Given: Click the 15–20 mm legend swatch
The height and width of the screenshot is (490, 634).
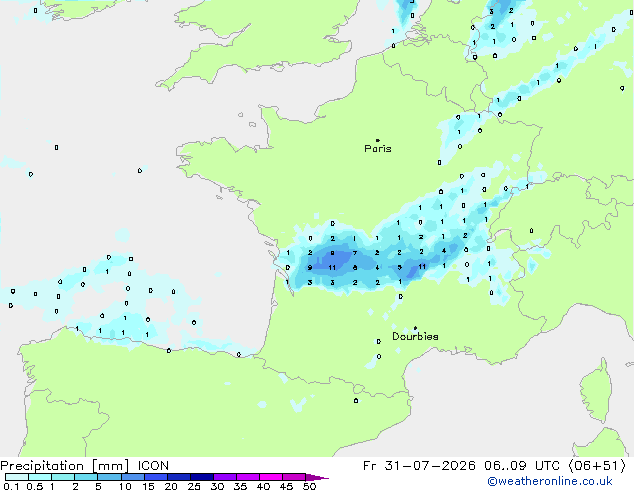Looking at the screenshot, I should coord(156,477).
